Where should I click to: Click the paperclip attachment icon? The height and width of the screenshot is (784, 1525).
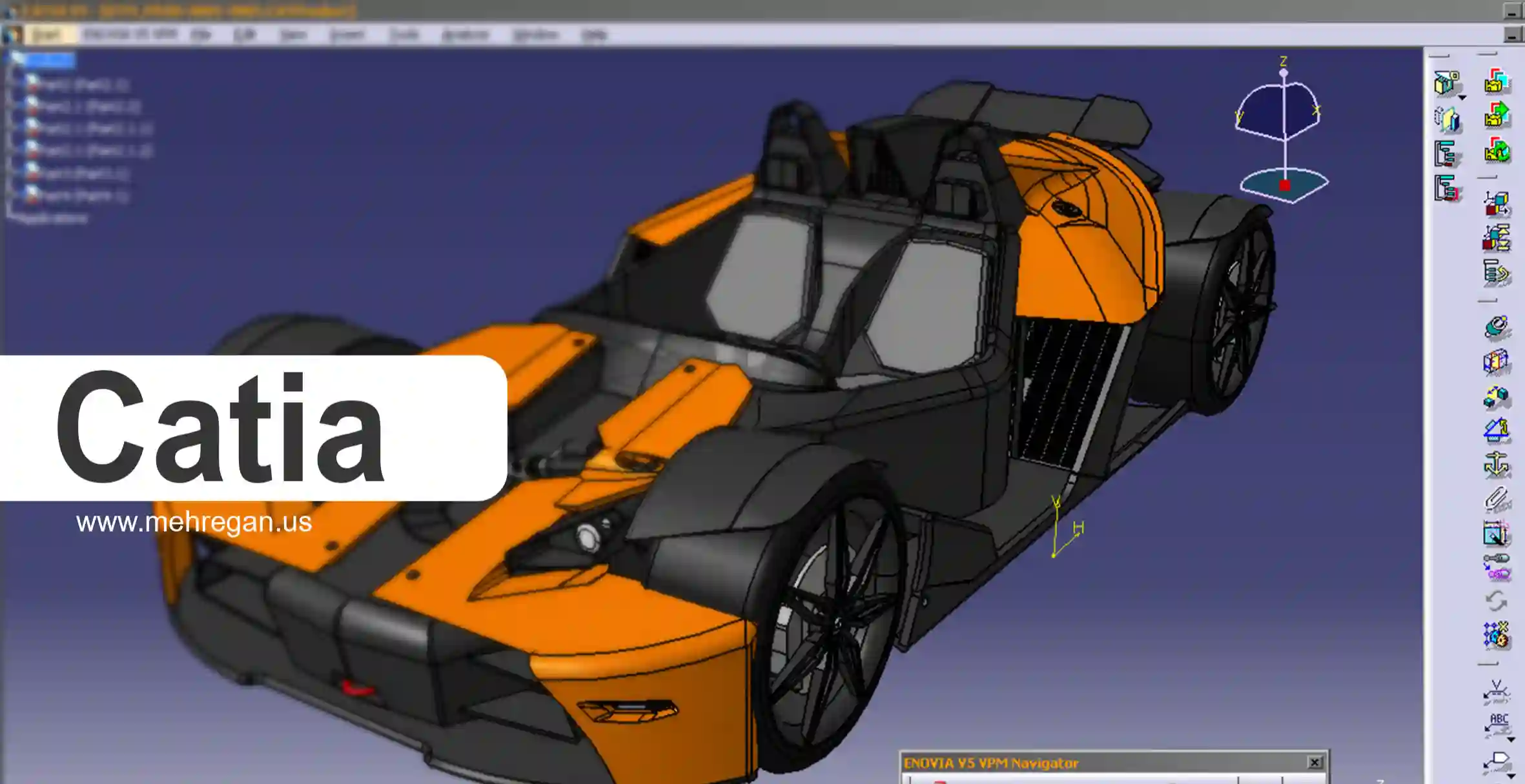1497,499
